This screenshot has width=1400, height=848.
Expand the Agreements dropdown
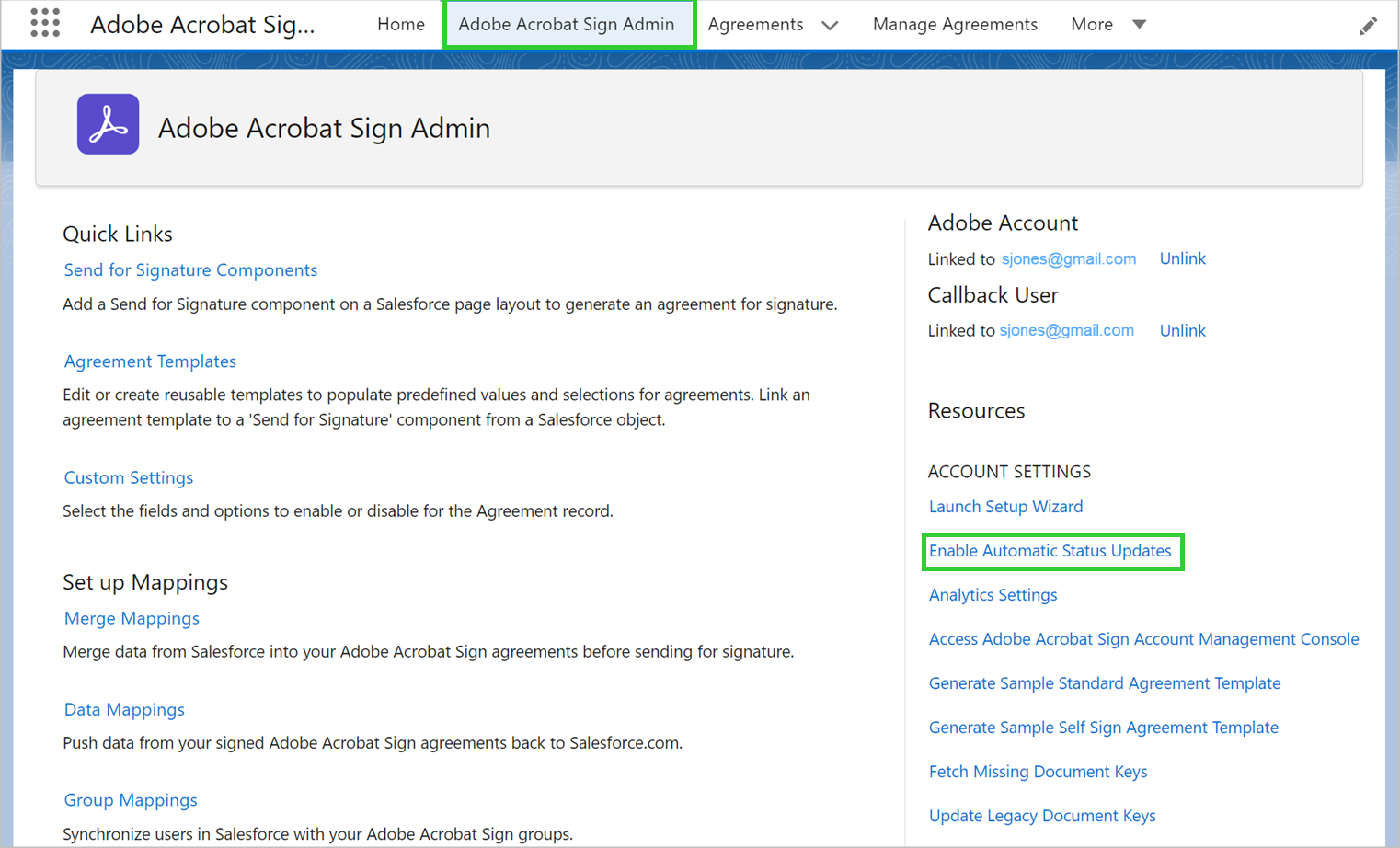pyautogui.click(x=773, y=24)
